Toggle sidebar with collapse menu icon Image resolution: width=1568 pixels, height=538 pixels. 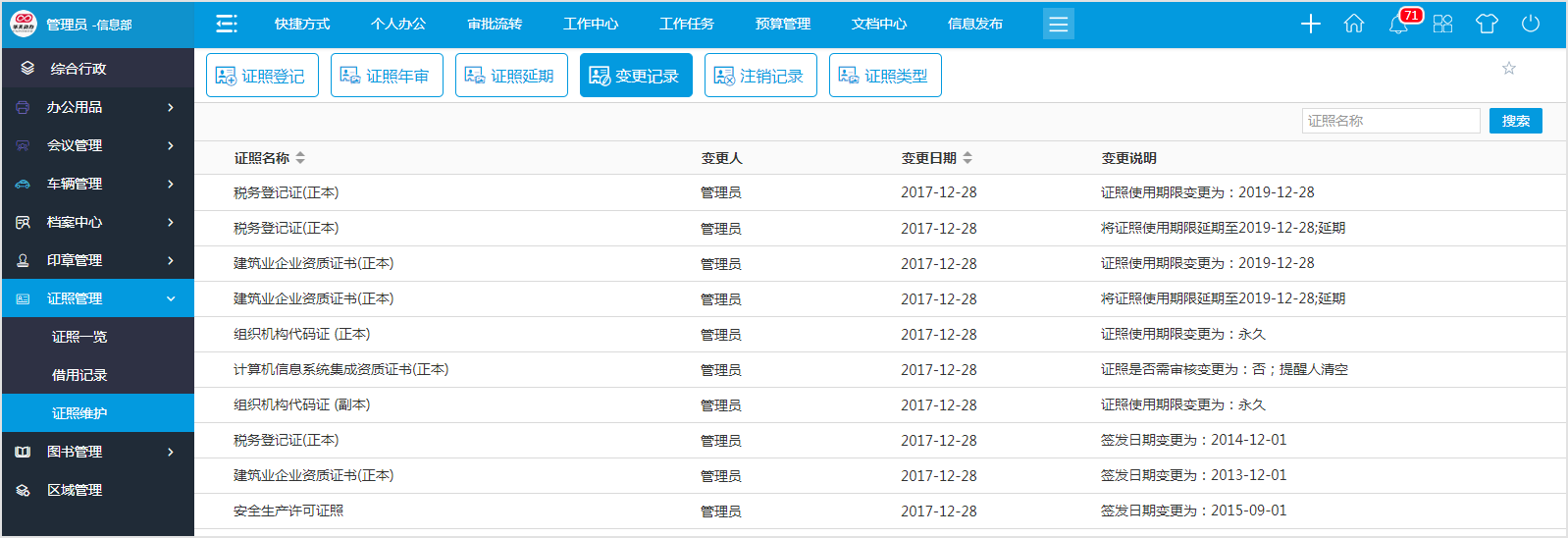(227, 24)
